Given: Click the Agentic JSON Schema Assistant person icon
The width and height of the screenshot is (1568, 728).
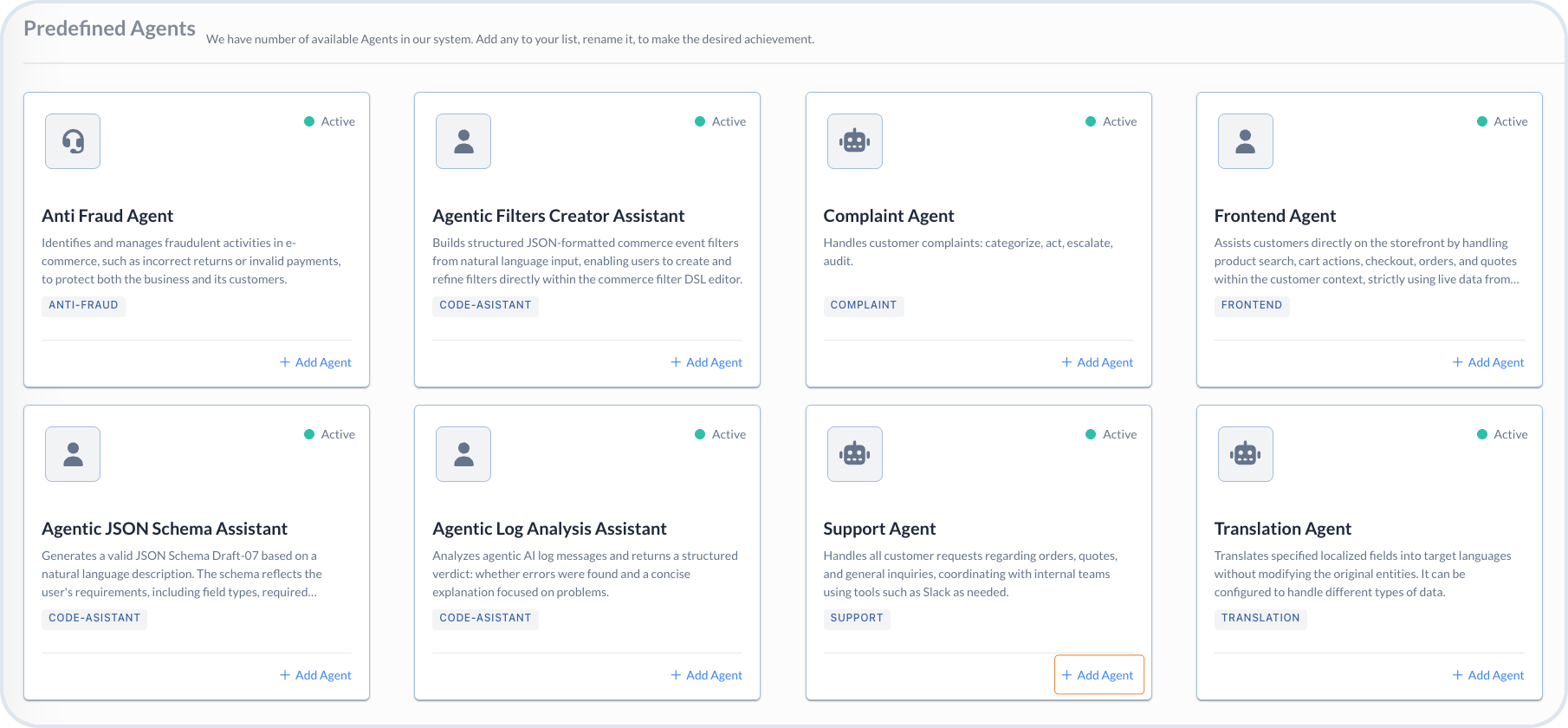Looking at the screenshot, I should (x=73, y=454).
